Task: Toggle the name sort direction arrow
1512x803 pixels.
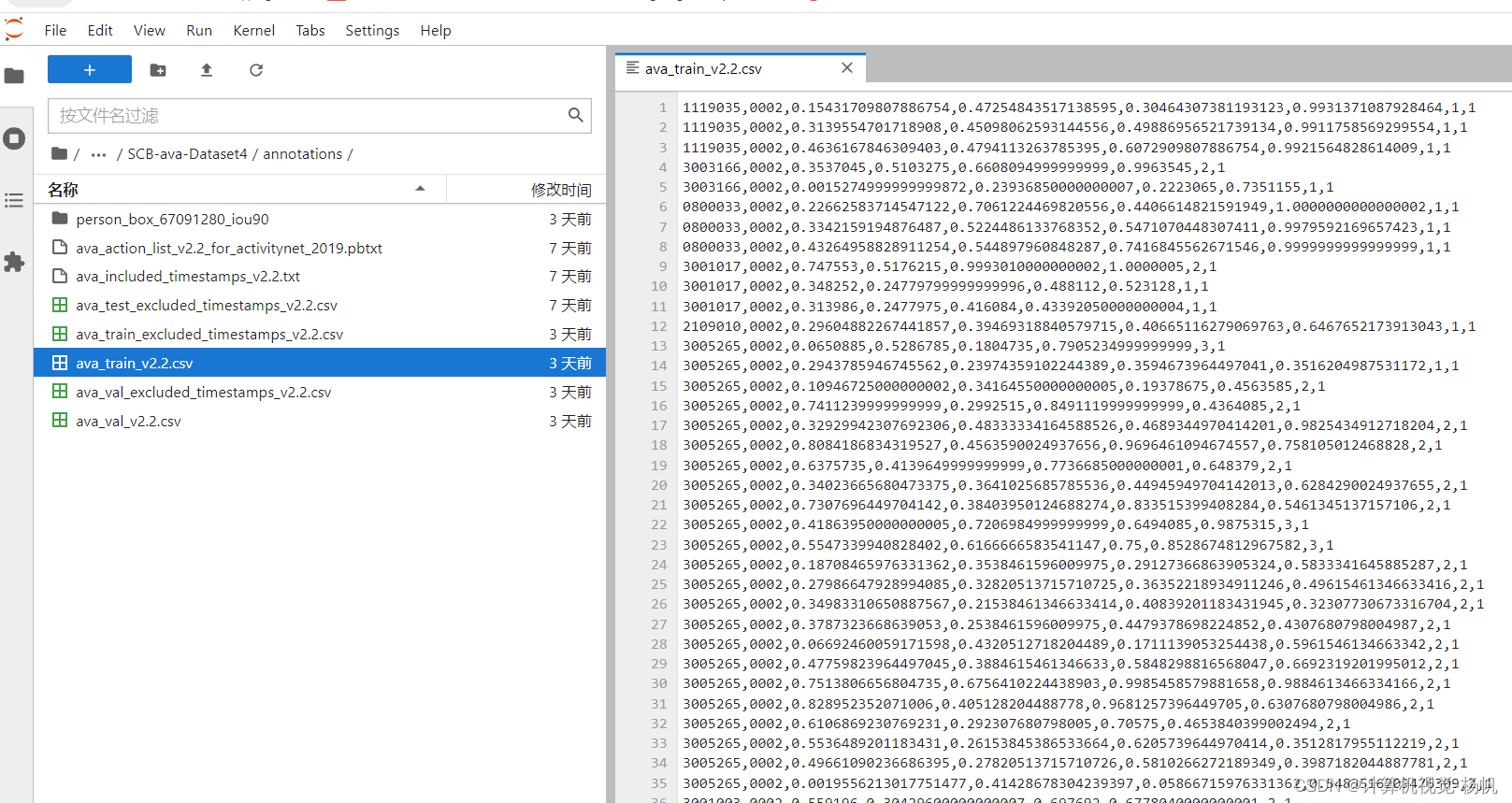Action: 420,189
